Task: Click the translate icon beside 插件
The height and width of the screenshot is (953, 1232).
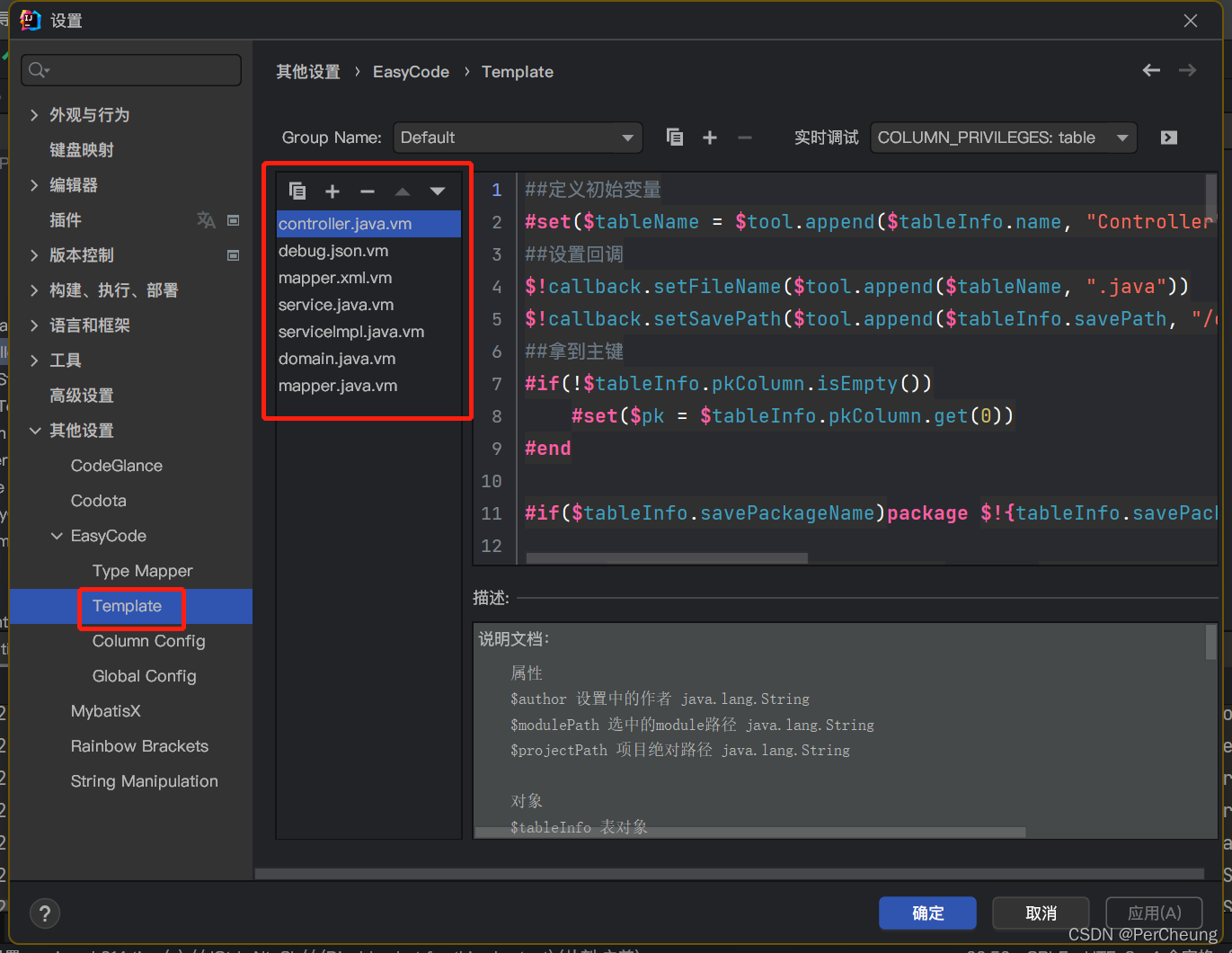Action: pos(206,219)
